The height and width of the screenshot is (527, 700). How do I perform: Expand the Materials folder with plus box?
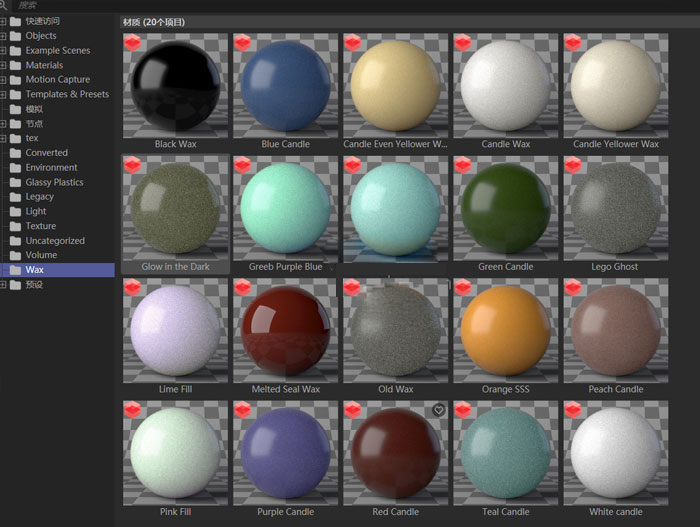tap(4, 65)
